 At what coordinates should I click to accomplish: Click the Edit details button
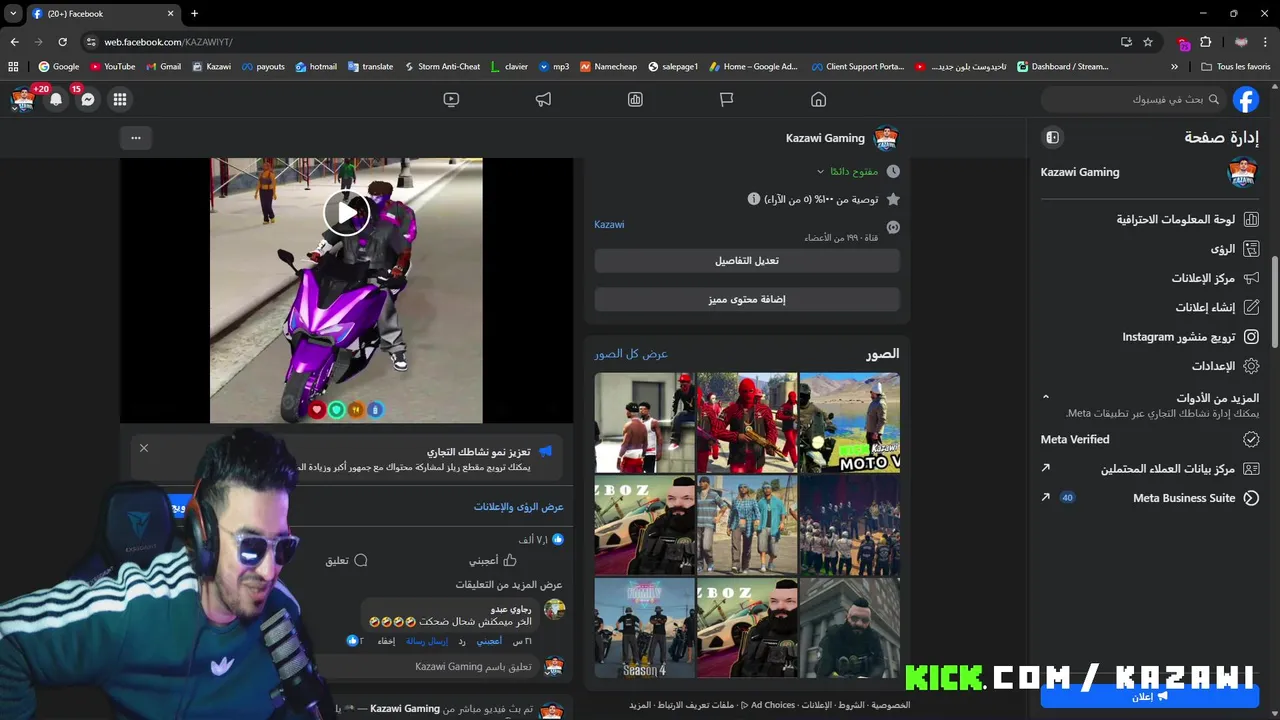pyautogui.click(x=747, y=261)
